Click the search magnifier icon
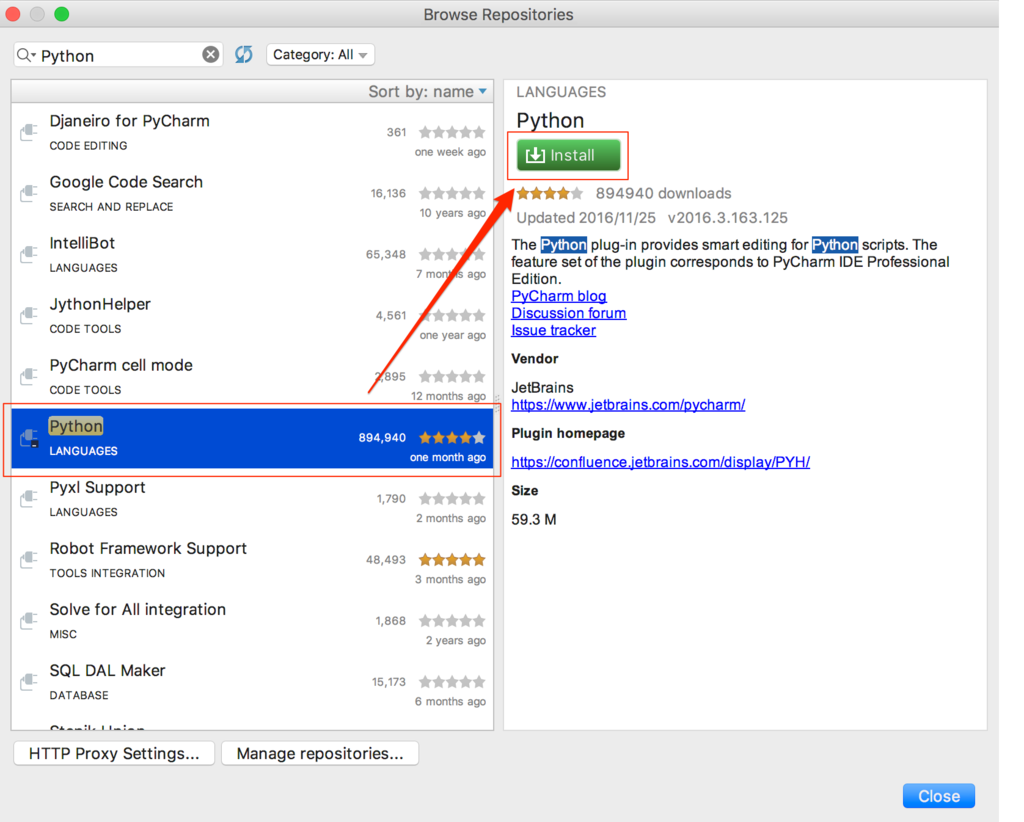The image size is (1024, 822). click(x=24, y=55)
